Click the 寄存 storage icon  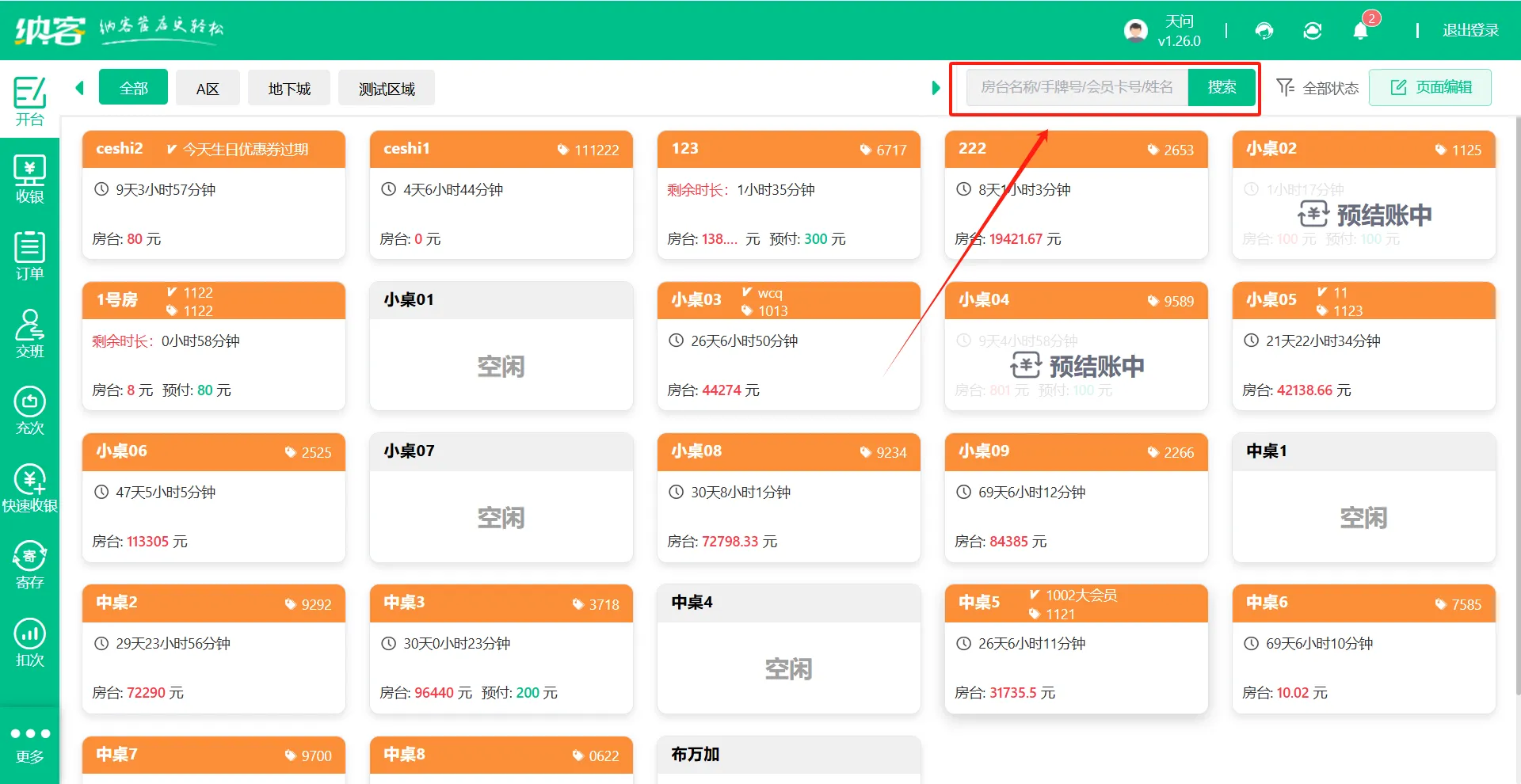pyautogui.click(x=29, y=565)
